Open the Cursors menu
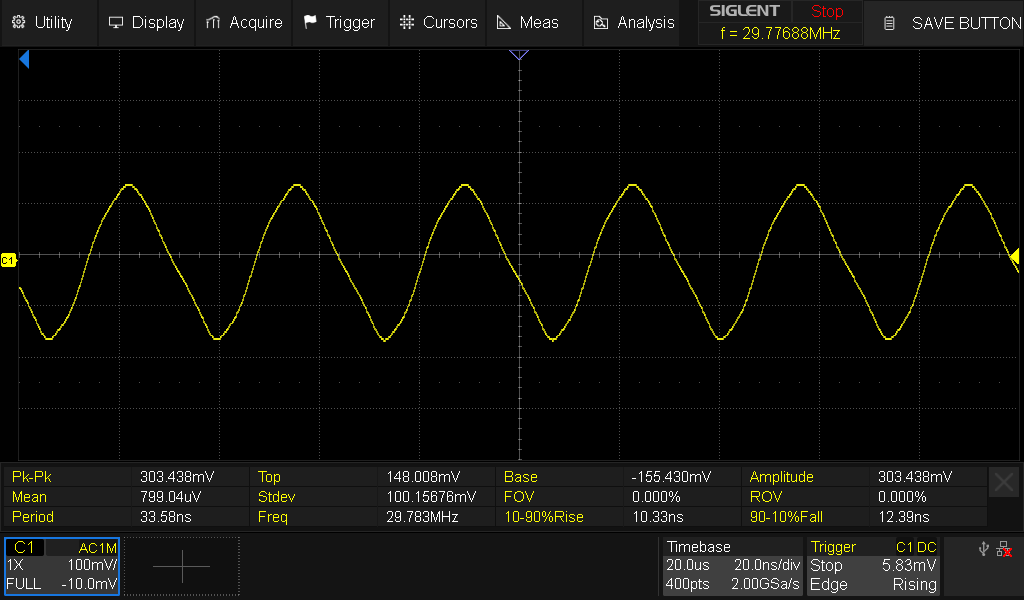This screenshot has width=1024, height=600. (438, 22)
